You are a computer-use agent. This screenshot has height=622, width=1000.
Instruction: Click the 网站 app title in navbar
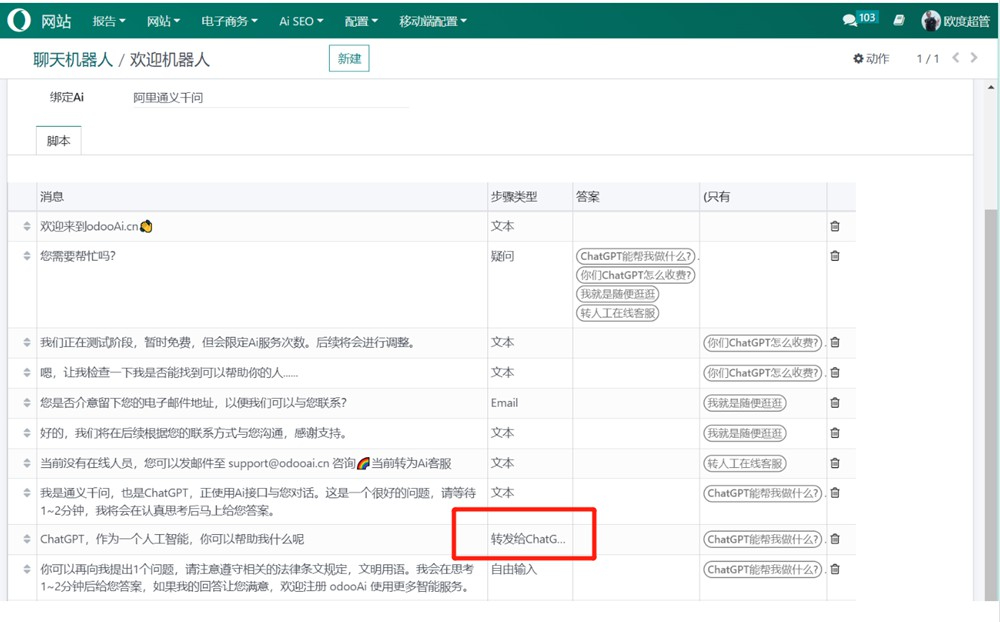tap(56, 21)
